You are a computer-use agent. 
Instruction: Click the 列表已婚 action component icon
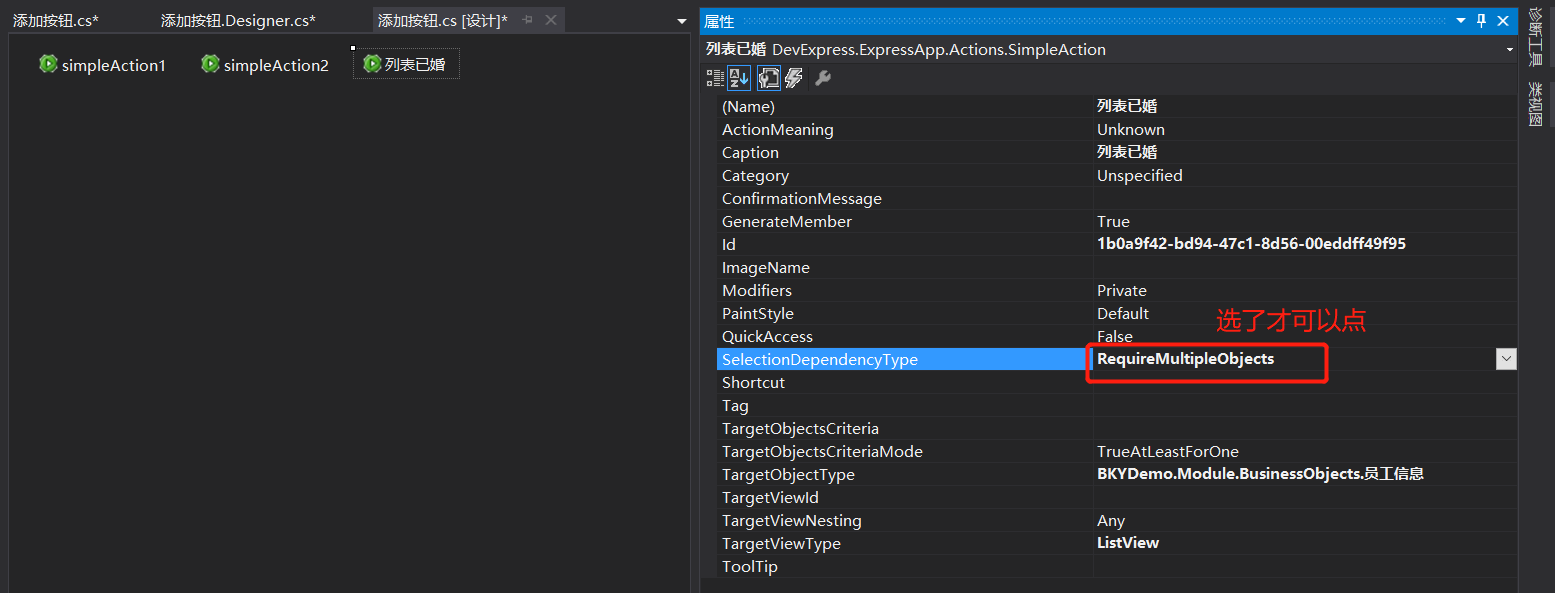click(372, 64)
